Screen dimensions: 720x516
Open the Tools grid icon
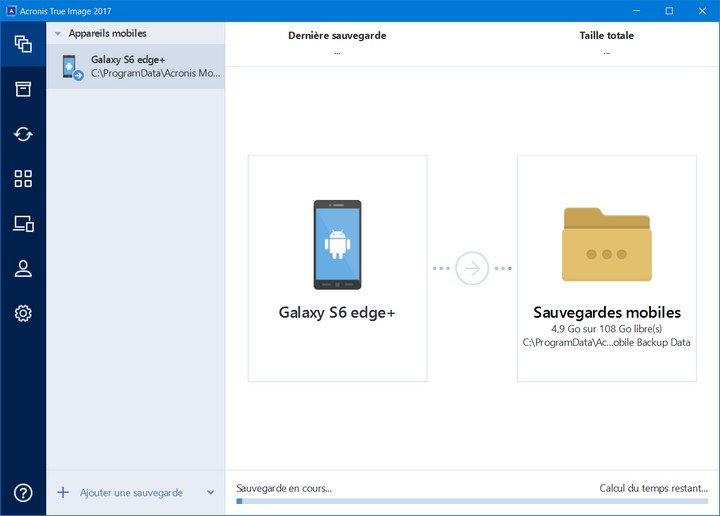click(x=23, y=179)
